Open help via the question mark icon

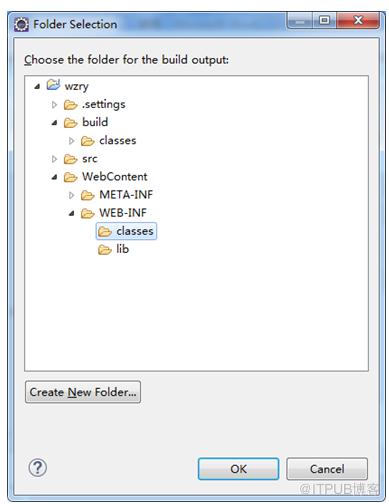(x=38, y=467)
